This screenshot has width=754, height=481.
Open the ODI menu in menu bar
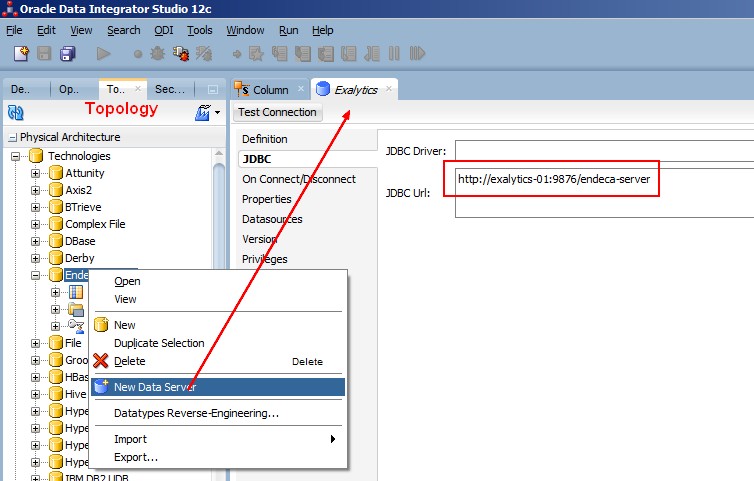163,30
